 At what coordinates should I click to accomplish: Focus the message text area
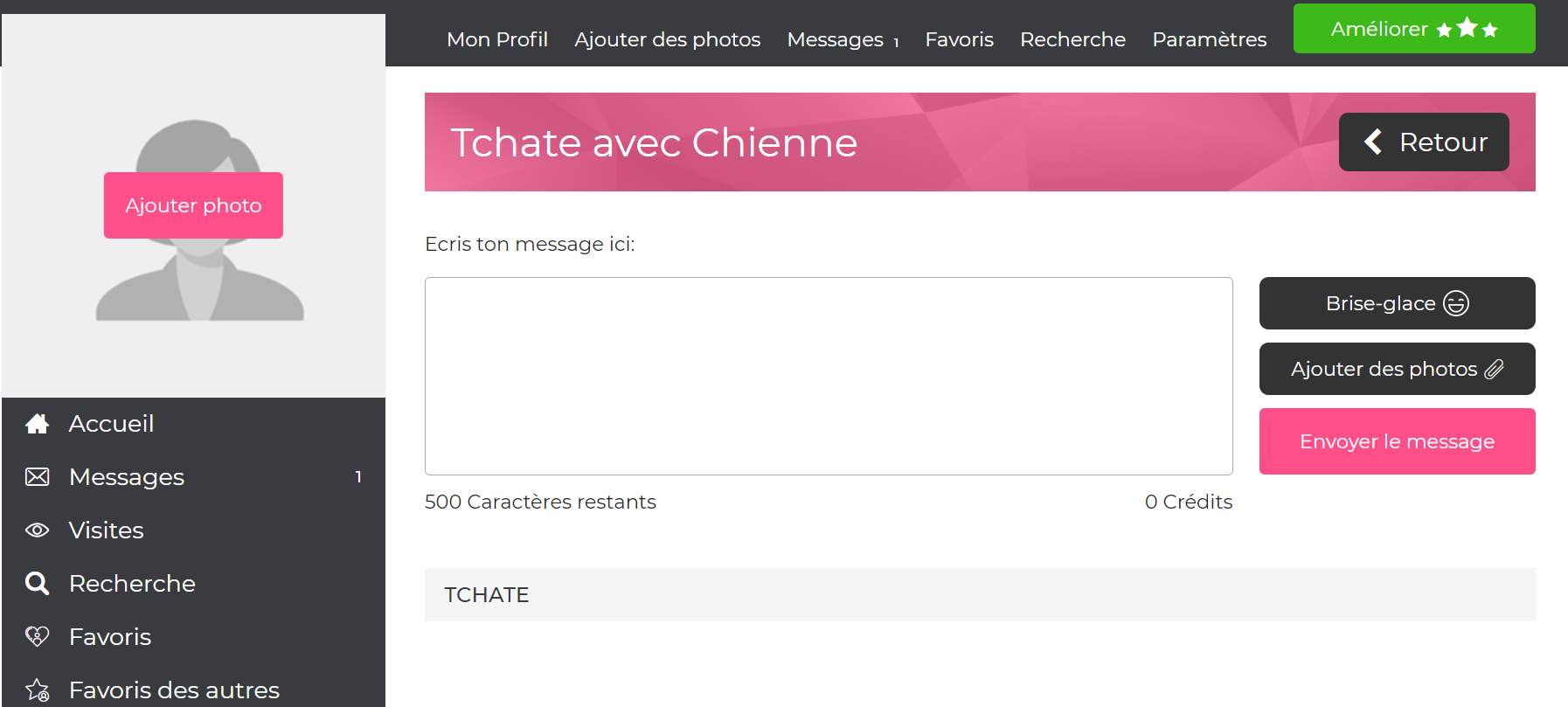click(x=829, y=376)
